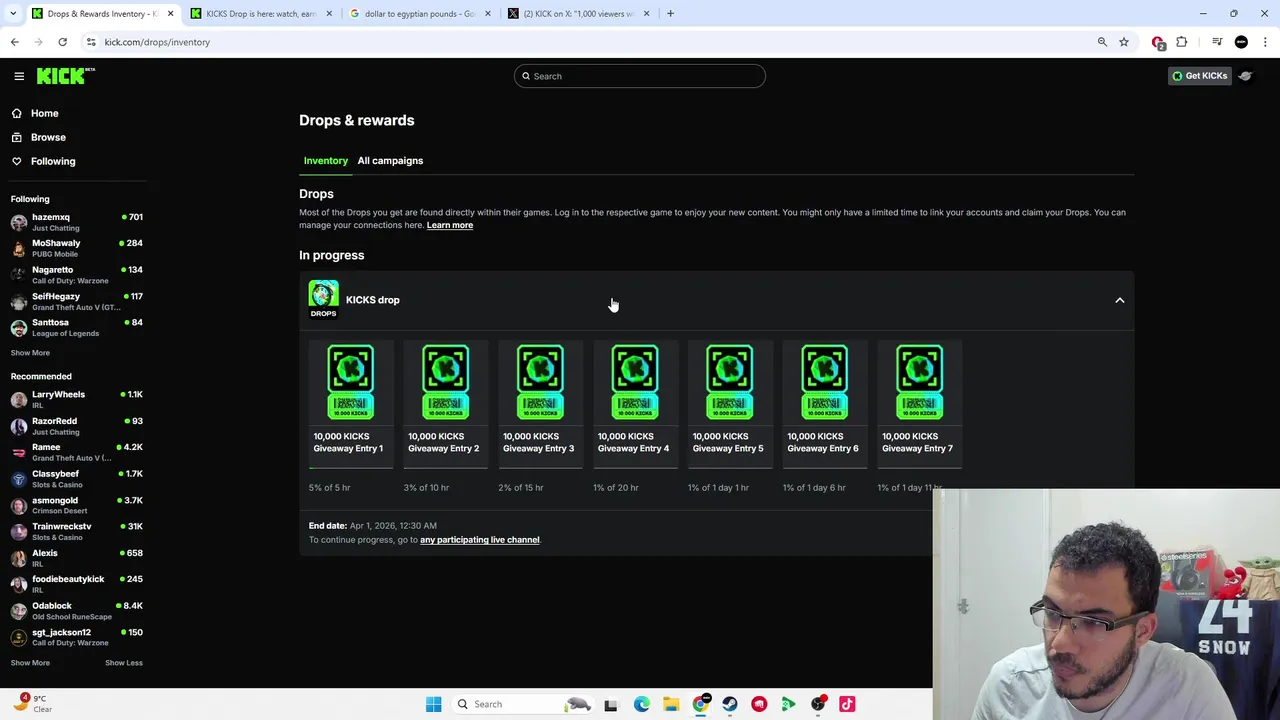
Task: Open asmongold recommended channel
Action: [x=77, y=505]
